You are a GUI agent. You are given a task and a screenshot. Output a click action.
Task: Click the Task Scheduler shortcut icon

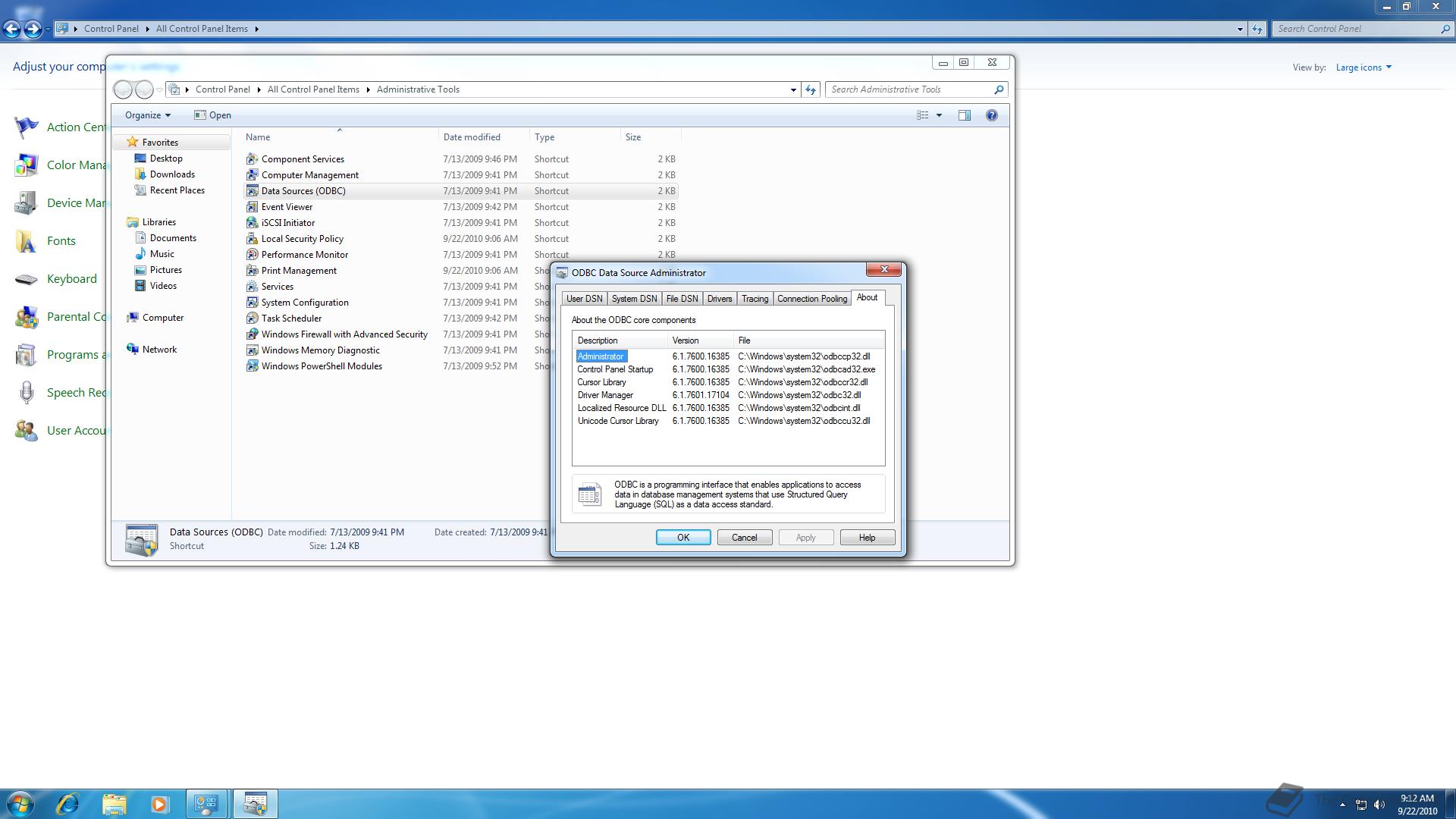pyautogui.click(x=253, y=318)
